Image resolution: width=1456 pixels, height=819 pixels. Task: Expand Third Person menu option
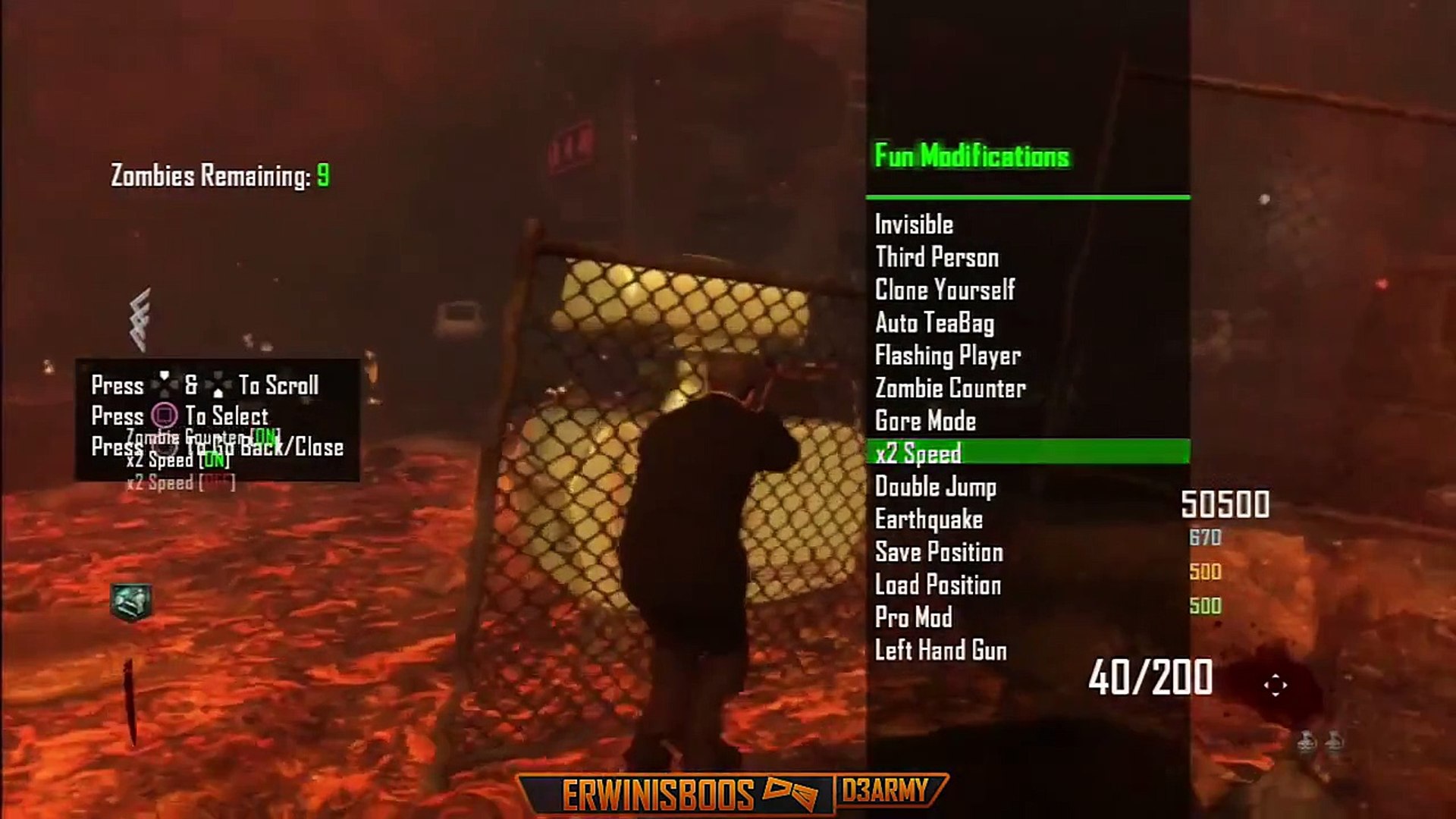(x=937, y=257)
